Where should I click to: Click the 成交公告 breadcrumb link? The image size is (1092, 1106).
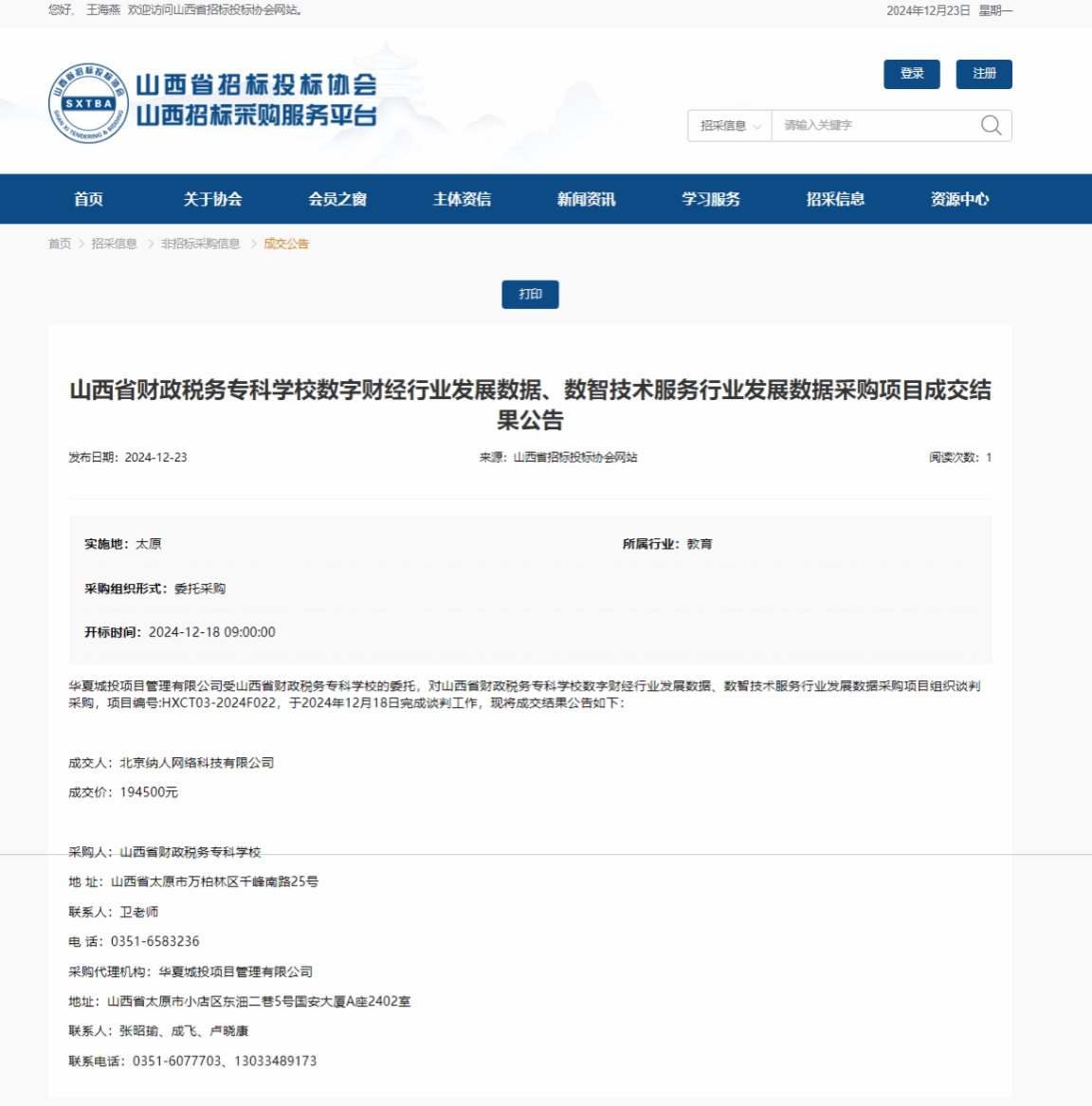point(286,244)
